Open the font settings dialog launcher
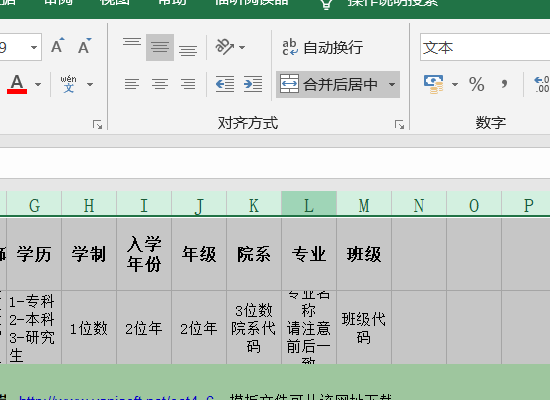550x400 pixels. point(98,125)
